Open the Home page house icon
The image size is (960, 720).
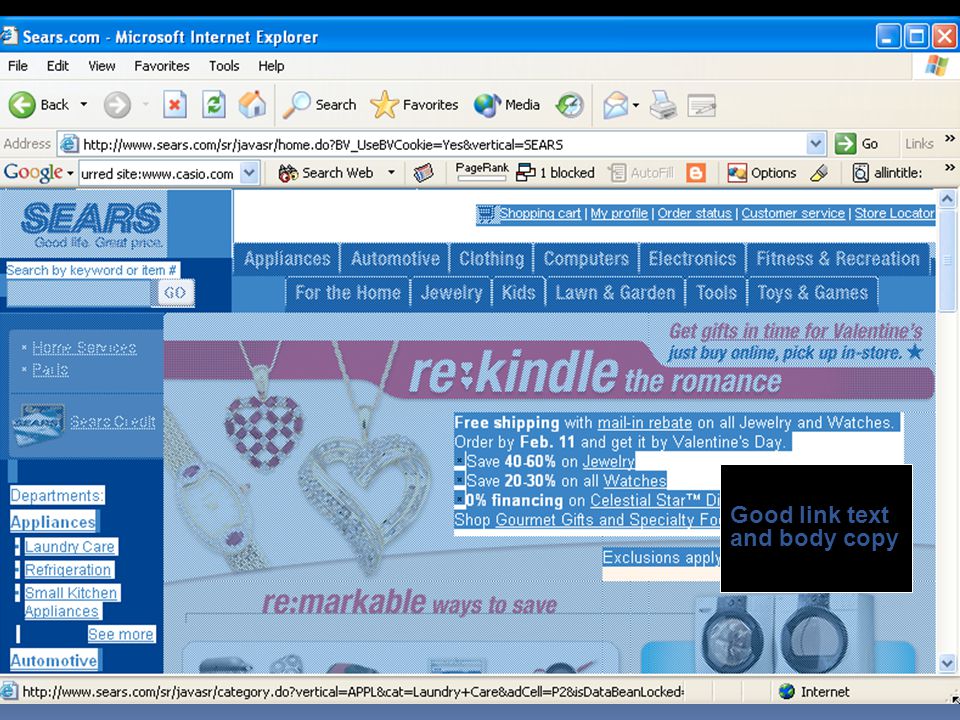[x=252, y=105]
